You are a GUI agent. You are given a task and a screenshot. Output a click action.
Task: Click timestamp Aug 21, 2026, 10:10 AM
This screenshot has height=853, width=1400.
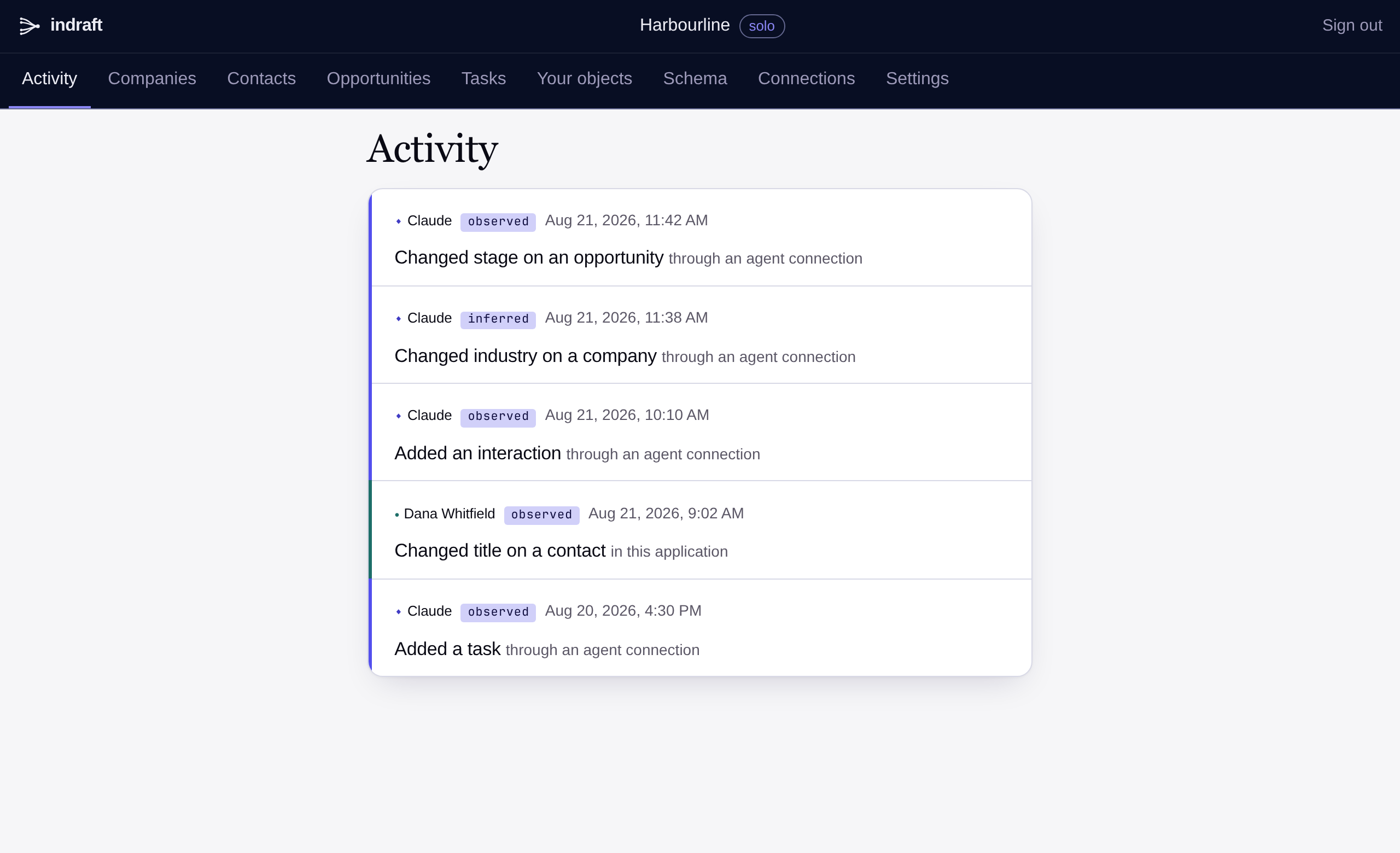pyautogui.click(x=627, y=415)
